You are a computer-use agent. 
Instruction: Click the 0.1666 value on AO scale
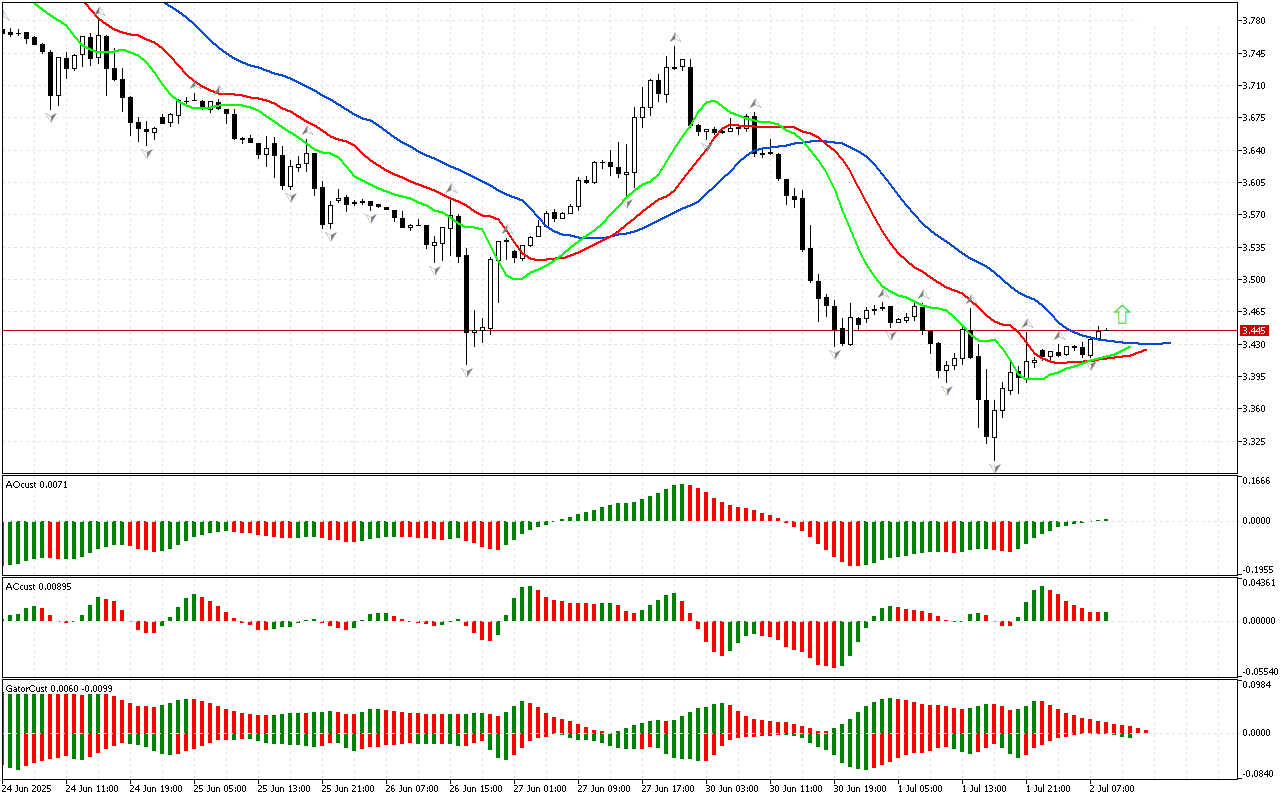[1256, 481]
